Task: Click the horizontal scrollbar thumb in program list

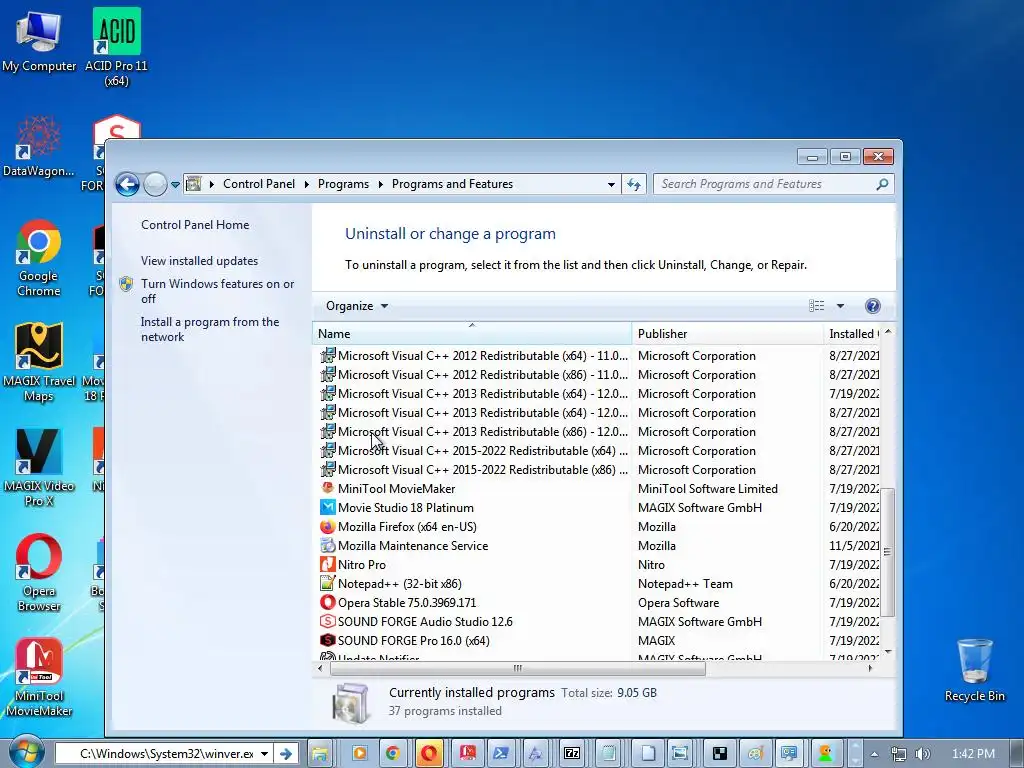Action: pos(518,668)
